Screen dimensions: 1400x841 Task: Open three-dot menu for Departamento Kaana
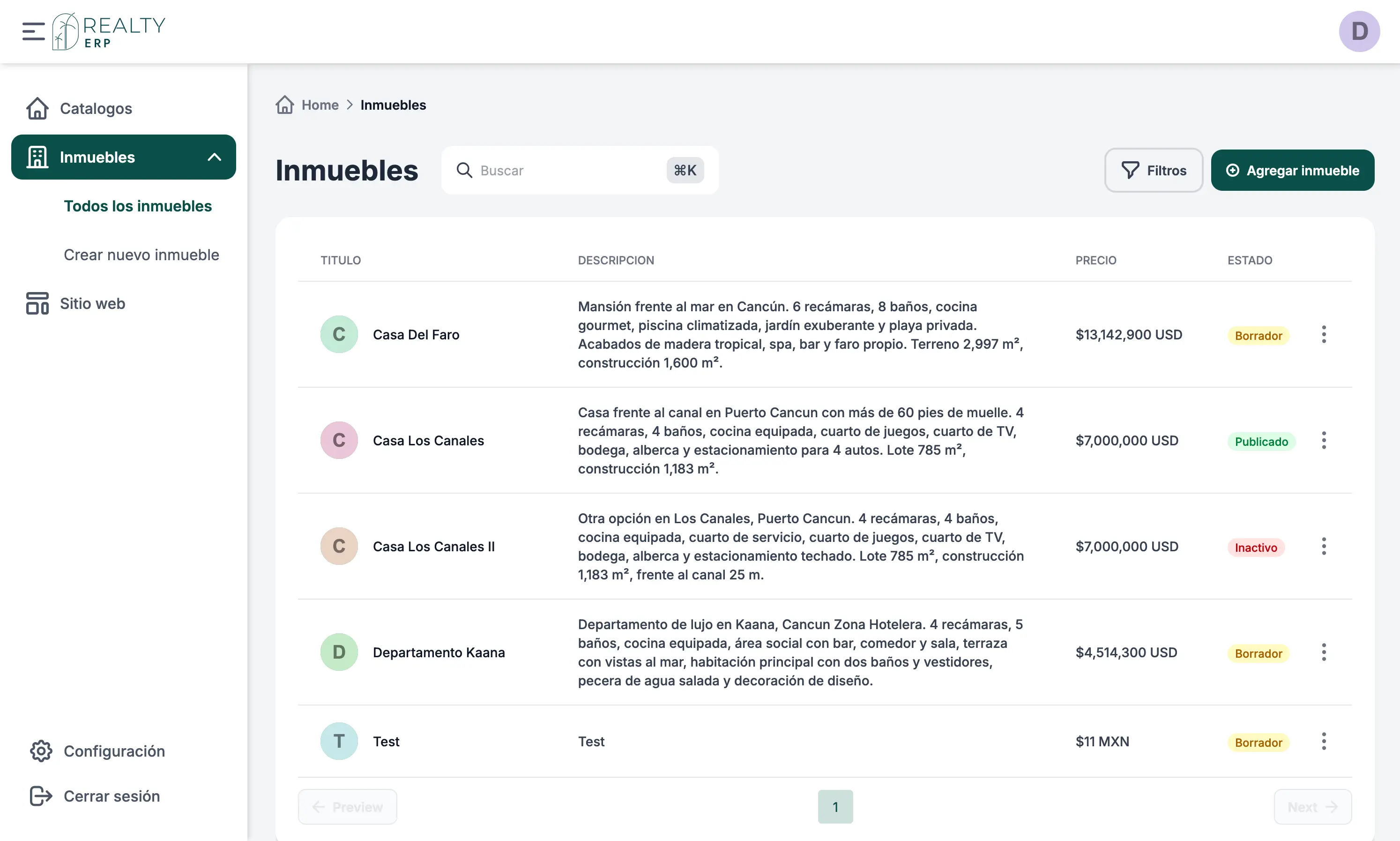(x=1324, y=652)
